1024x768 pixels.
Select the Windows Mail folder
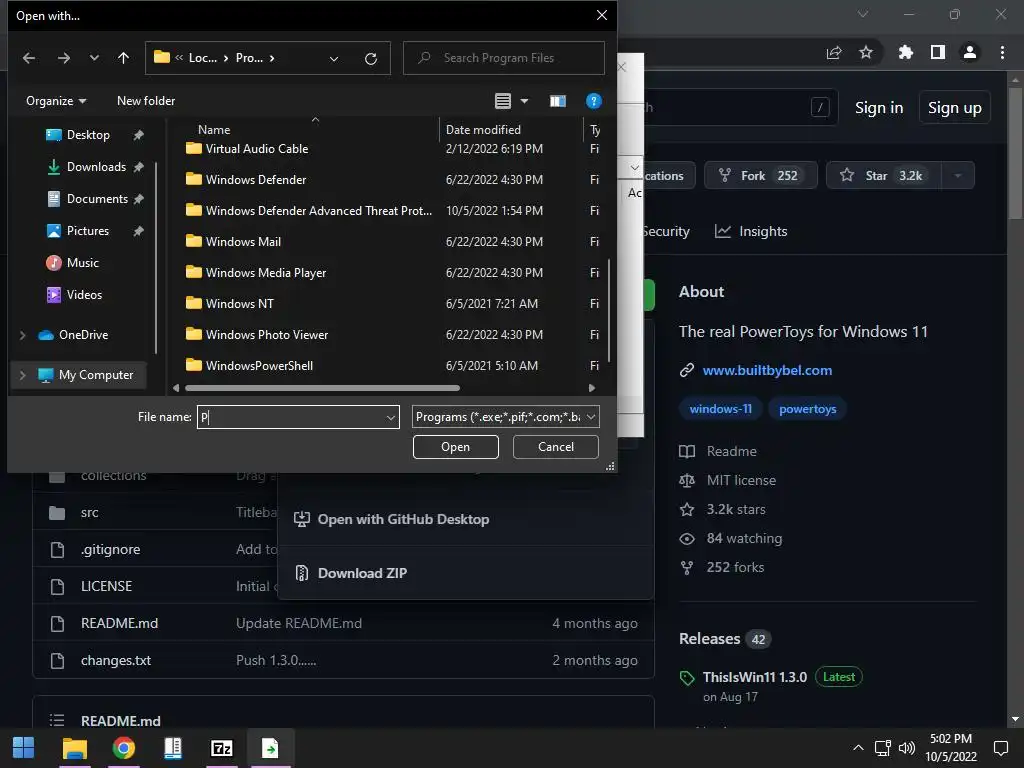[x=243, y=242]
